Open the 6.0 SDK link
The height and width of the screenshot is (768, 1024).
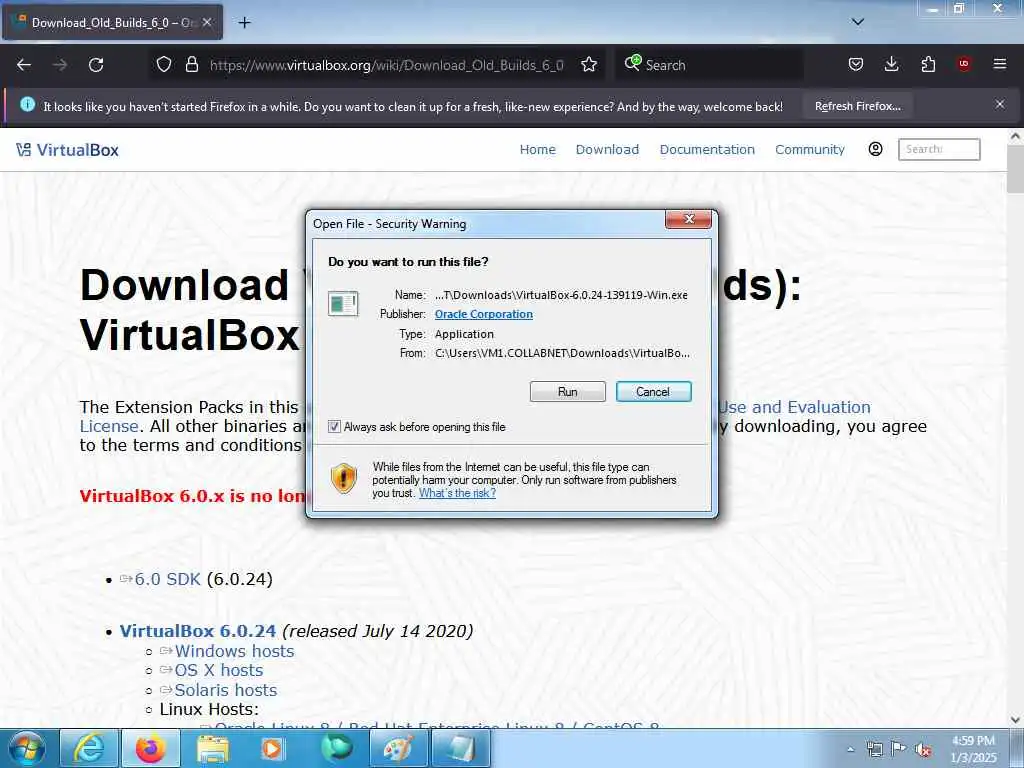tap(167, 579)
